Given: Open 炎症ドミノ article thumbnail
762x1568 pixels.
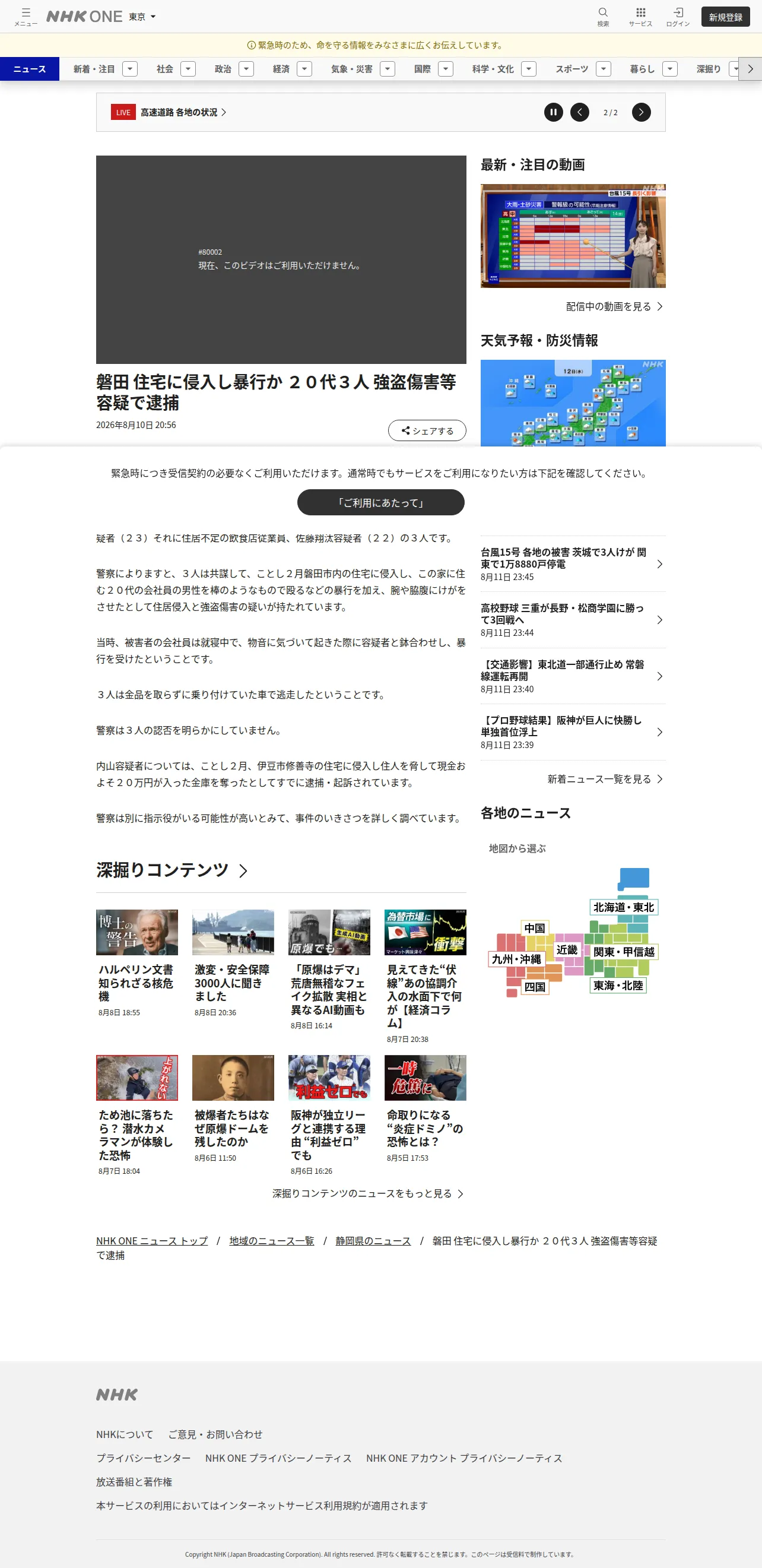Looking at the screenshot, I should pyautogui.click(x=426, y=1078).
